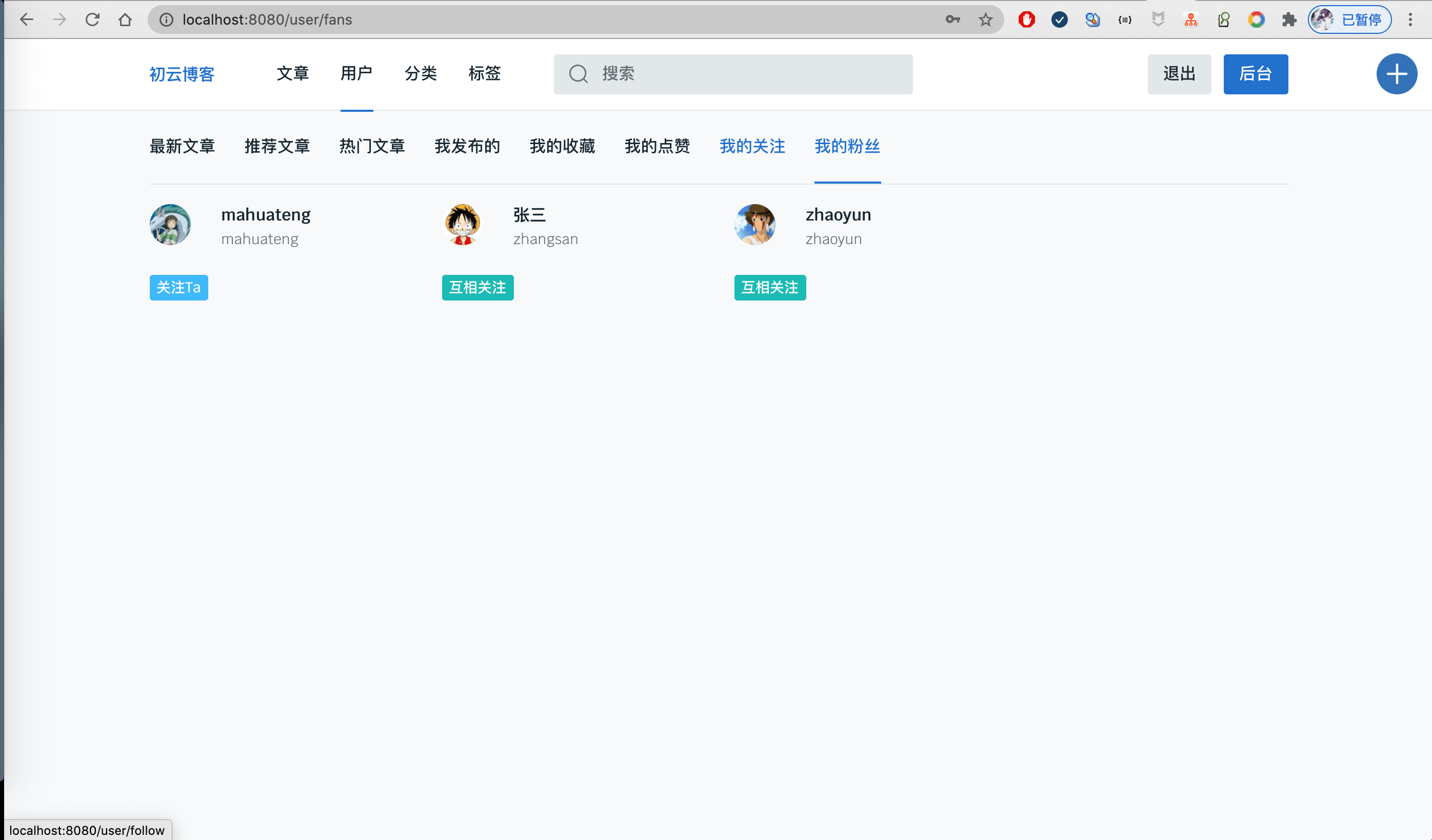This screenshot has height=840, width=1432.
Task: Click the bookmark star icon
Action: [985, 20]
